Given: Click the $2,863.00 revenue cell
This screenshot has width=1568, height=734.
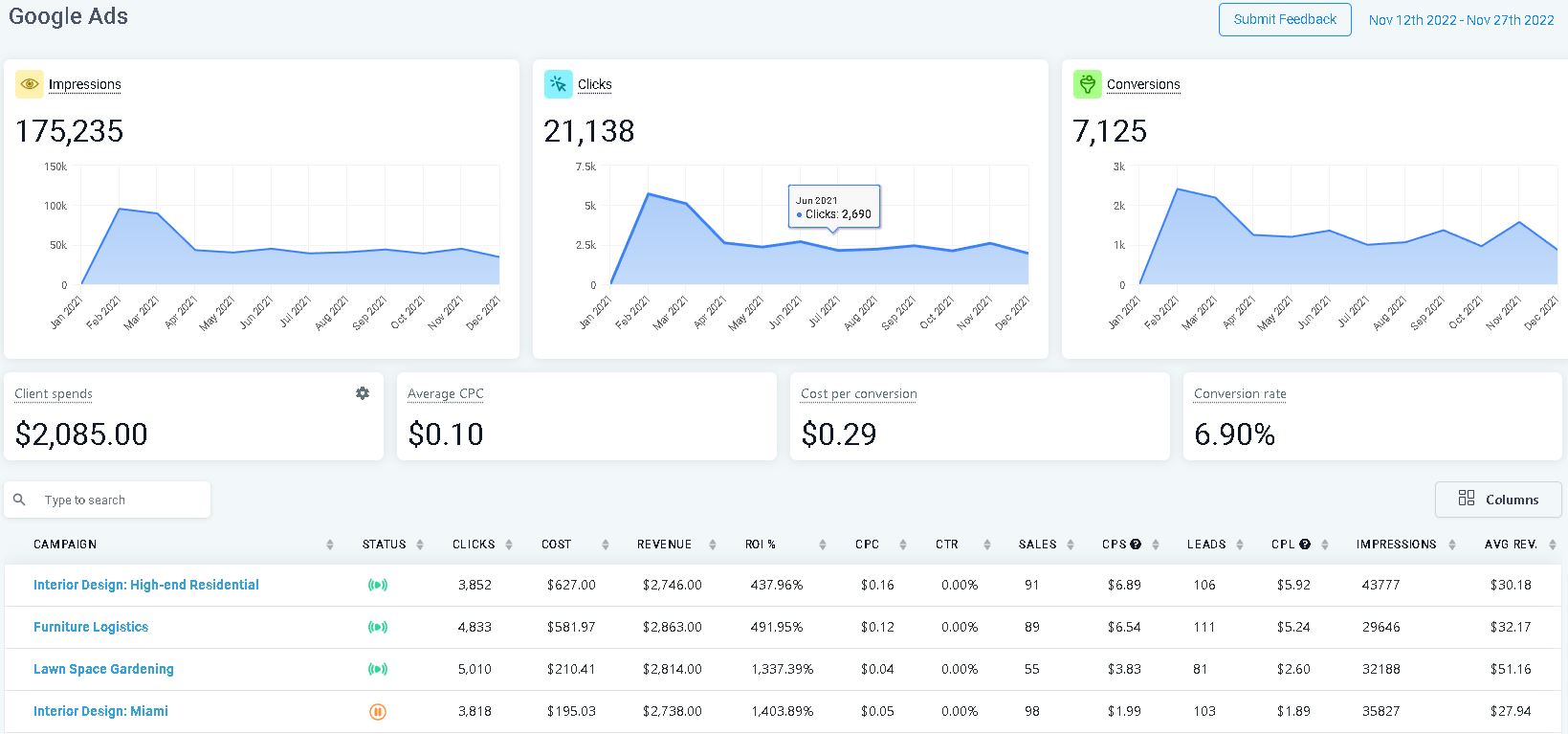Looking at the screenshot, I should coord(673,627).
